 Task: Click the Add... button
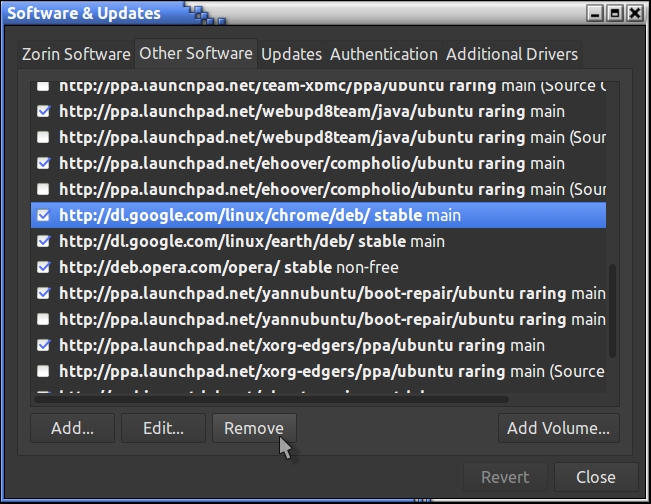pos(72,428)
